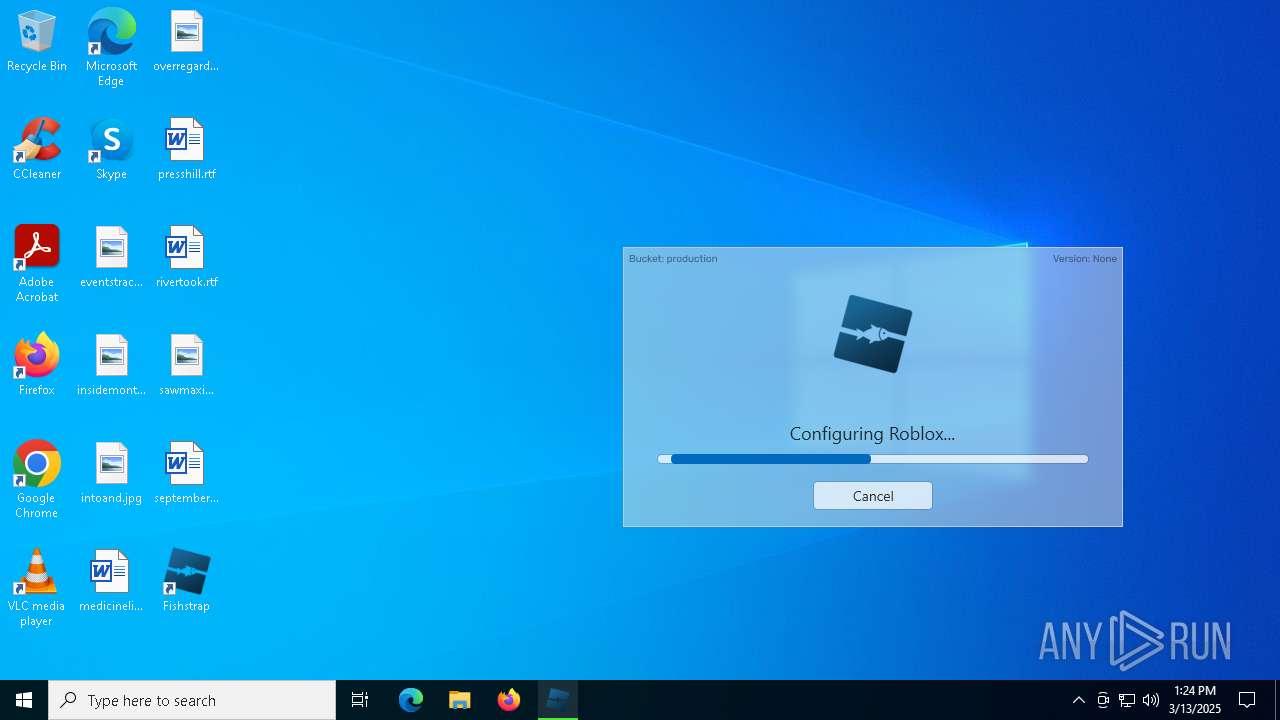
Task: Select Adobe Acrobat desktop shortcut
Action: (x=37, y=264)
